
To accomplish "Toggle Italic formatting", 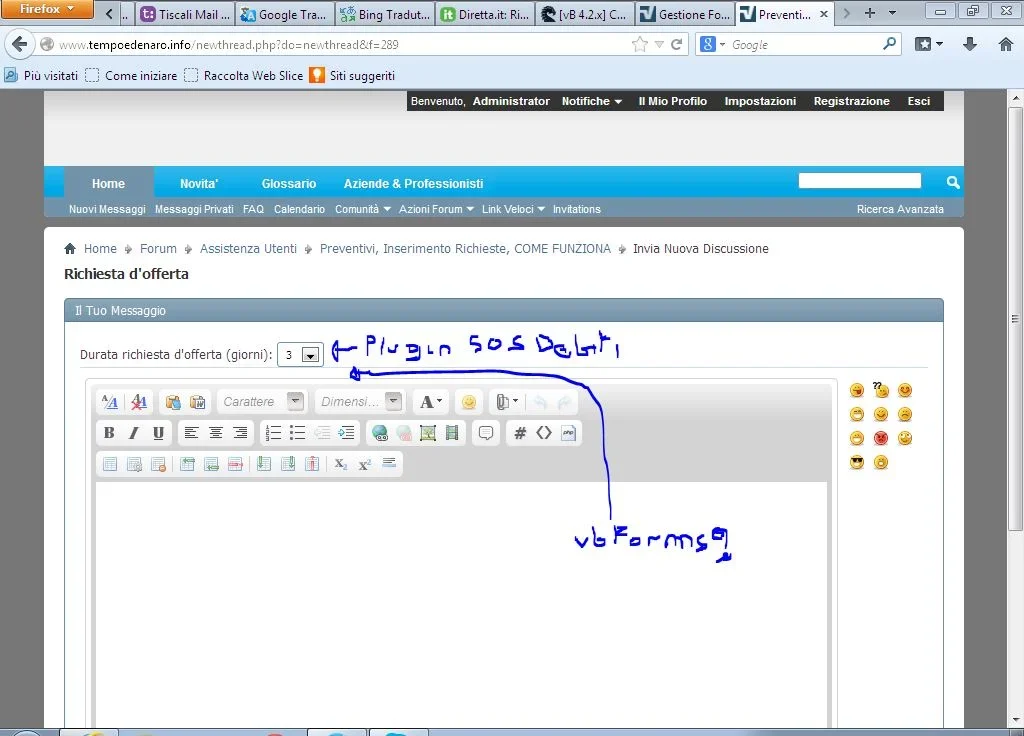I will pyautogui.click(x=134, y=432).
